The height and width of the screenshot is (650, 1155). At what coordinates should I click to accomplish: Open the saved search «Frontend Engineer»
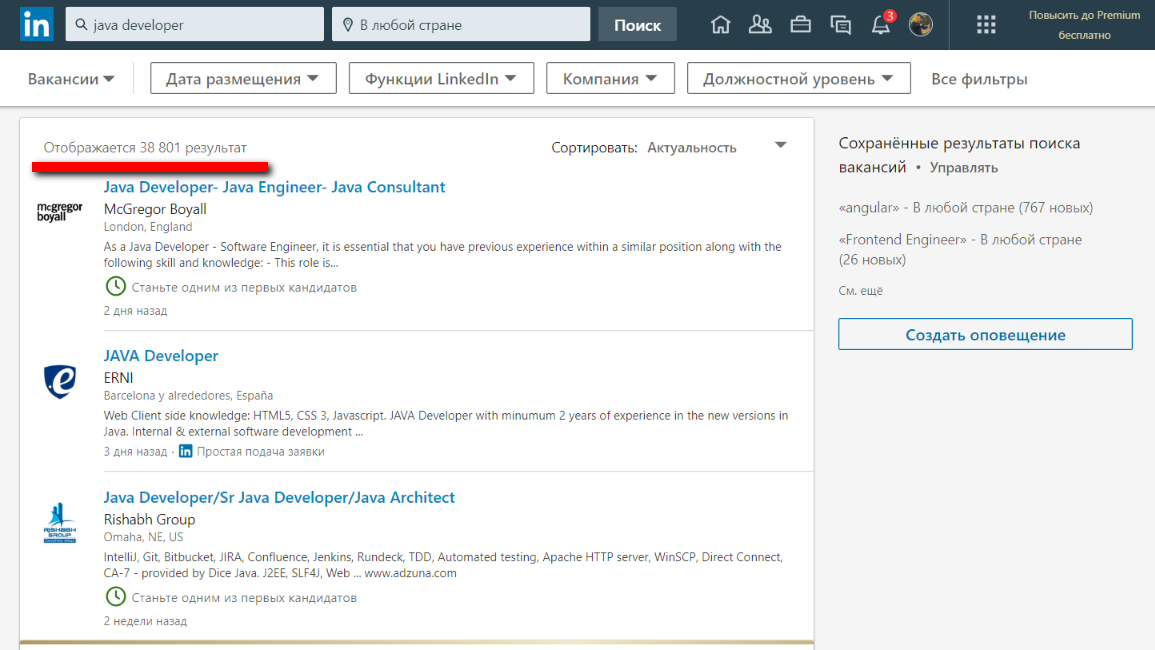click(960, 249)
